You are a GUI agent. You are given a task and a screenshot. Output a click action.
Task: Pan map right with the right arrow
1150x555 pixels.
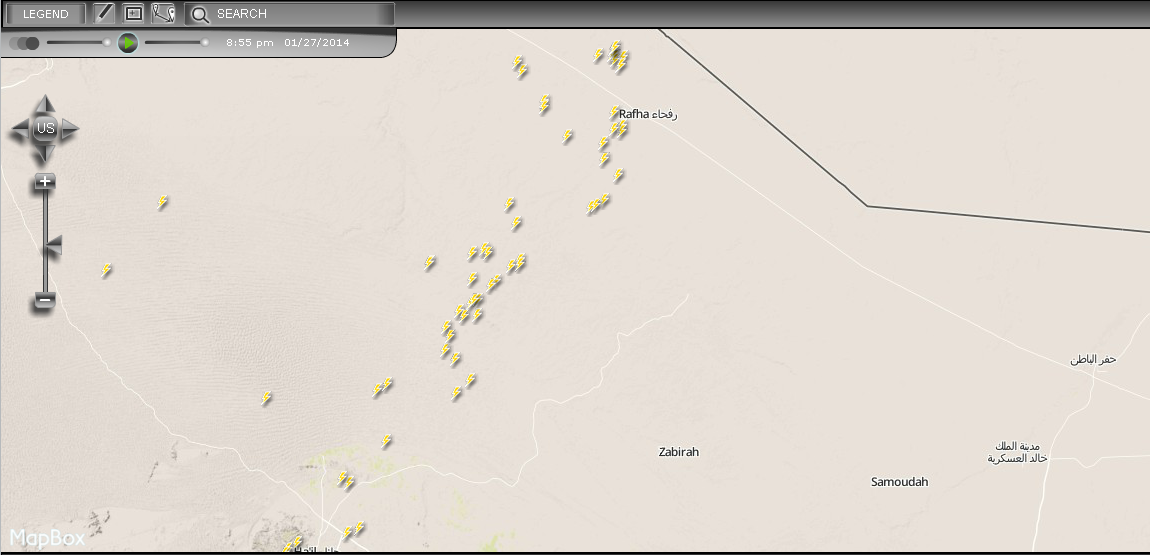click(69, 130)
